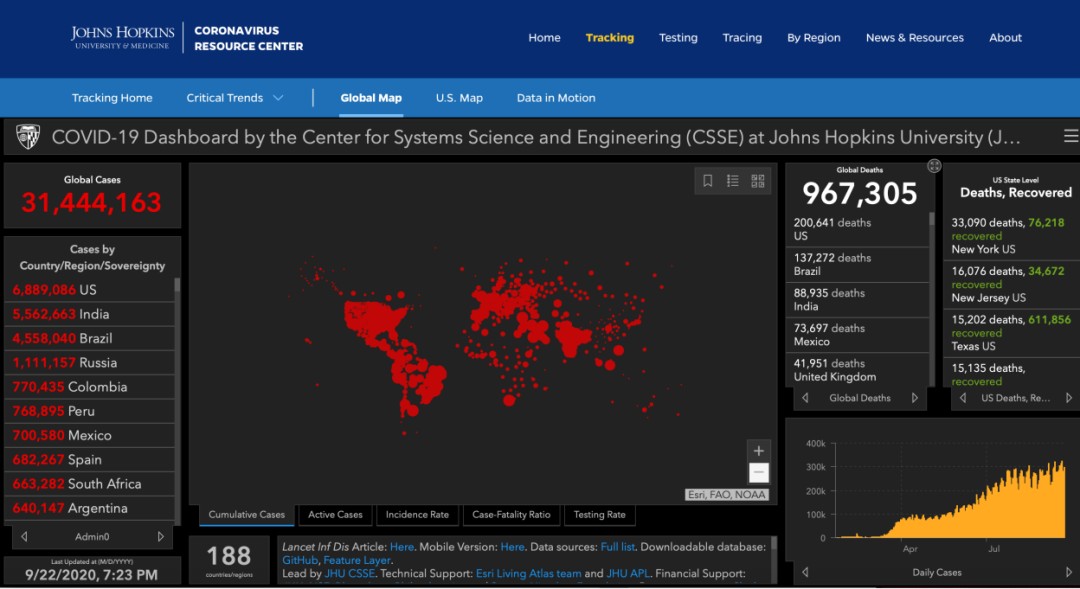
Task: Switch to the U.S. Map tab
Action: [x=459, y=98]
